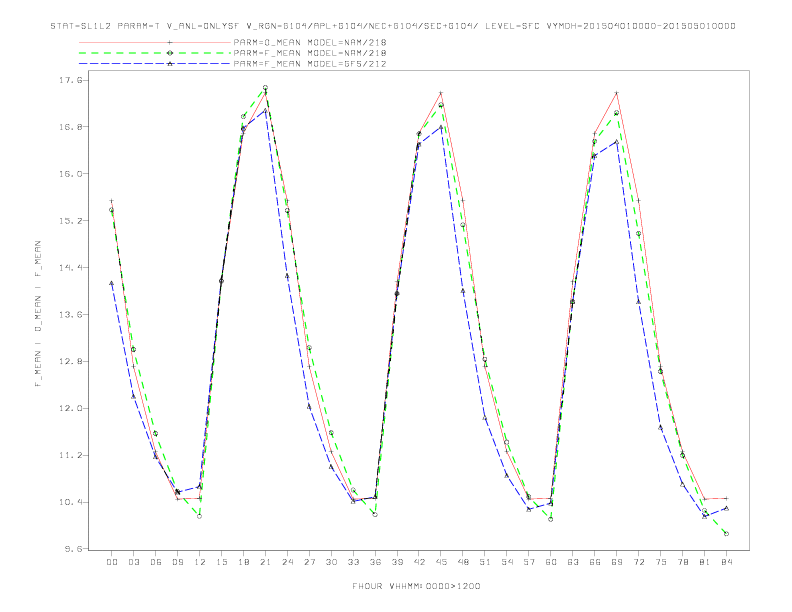Click x-axis forecast hour label 60

(551, 562)
